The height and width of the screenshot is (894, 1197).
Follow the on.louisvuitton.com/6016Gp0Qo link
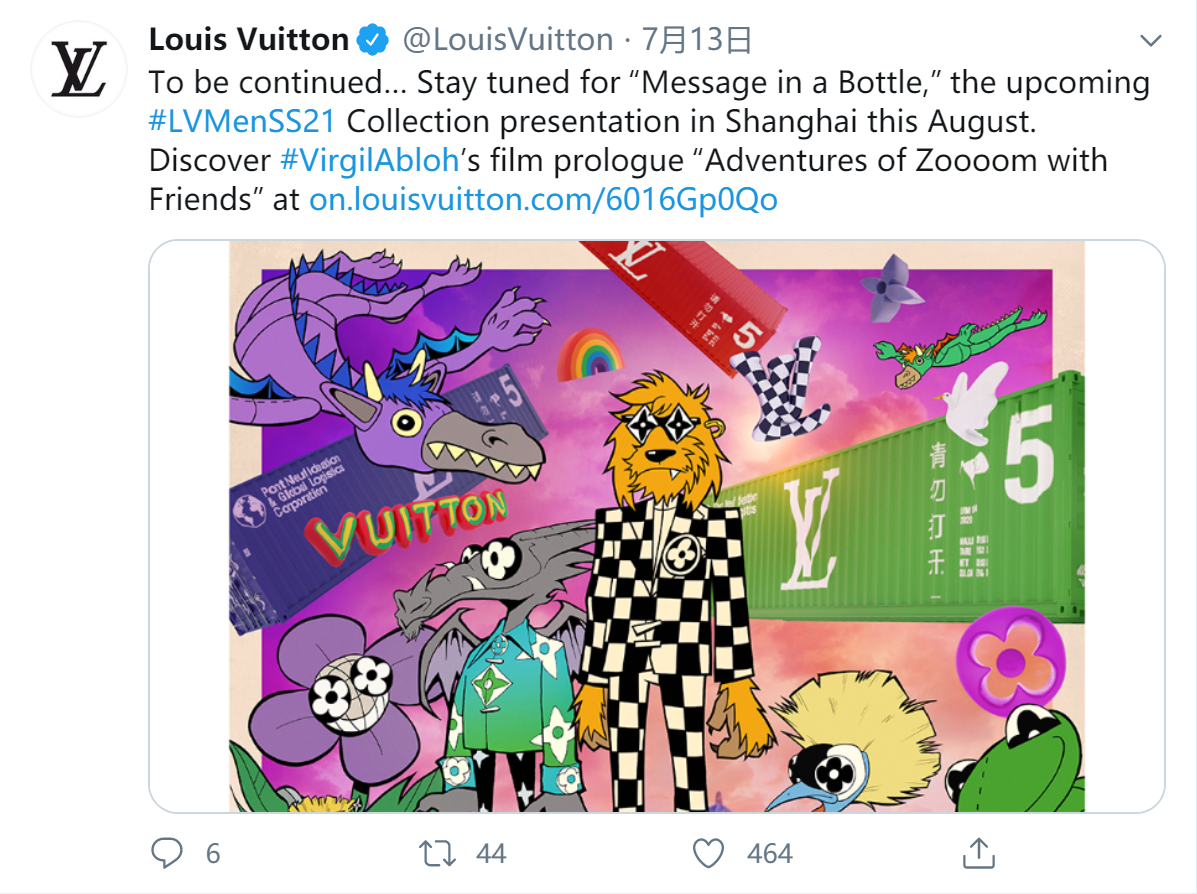(543, 199)
